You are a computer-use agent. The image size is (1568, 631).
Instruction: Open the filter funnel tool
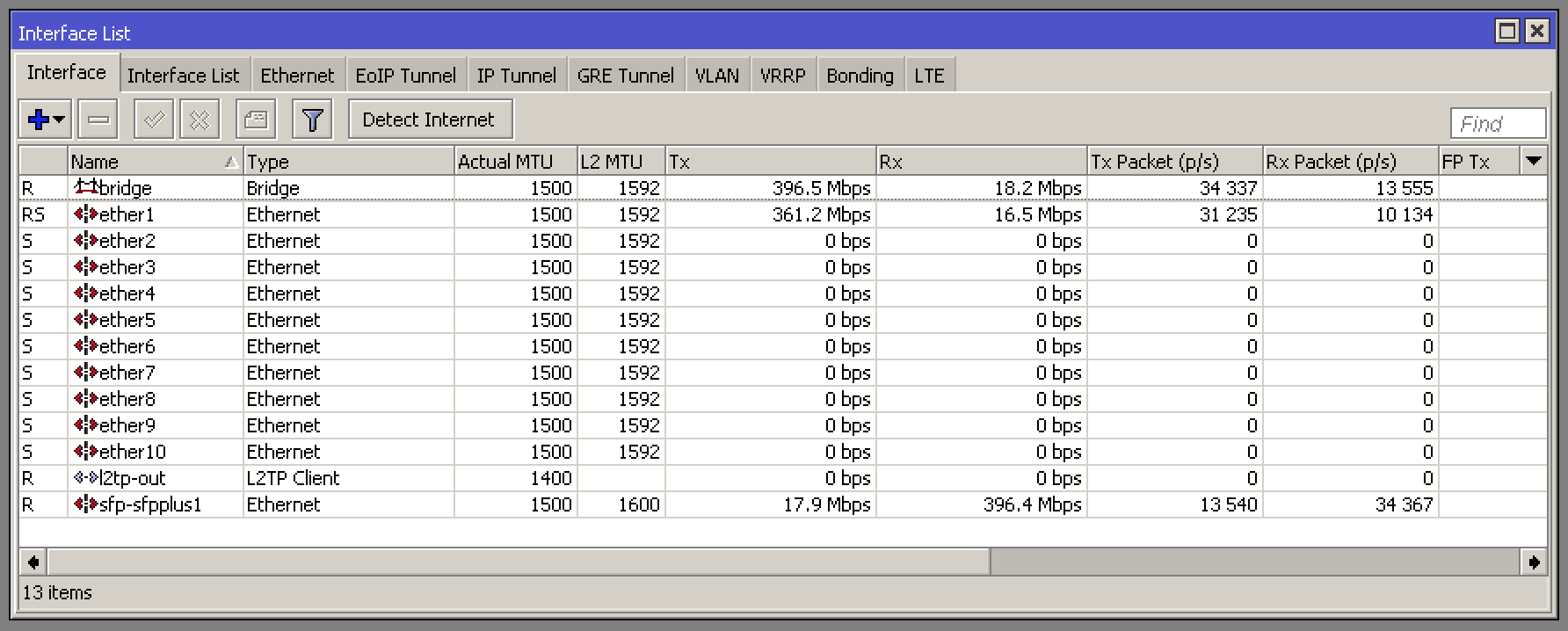312,120
